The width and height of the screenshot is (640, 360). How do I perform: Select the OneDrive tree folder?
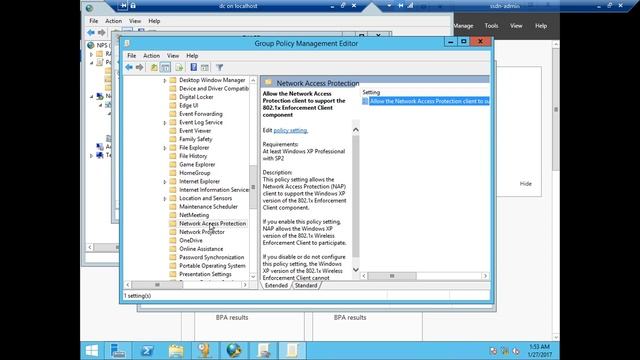pyautogui.click(x=191, y=240)
